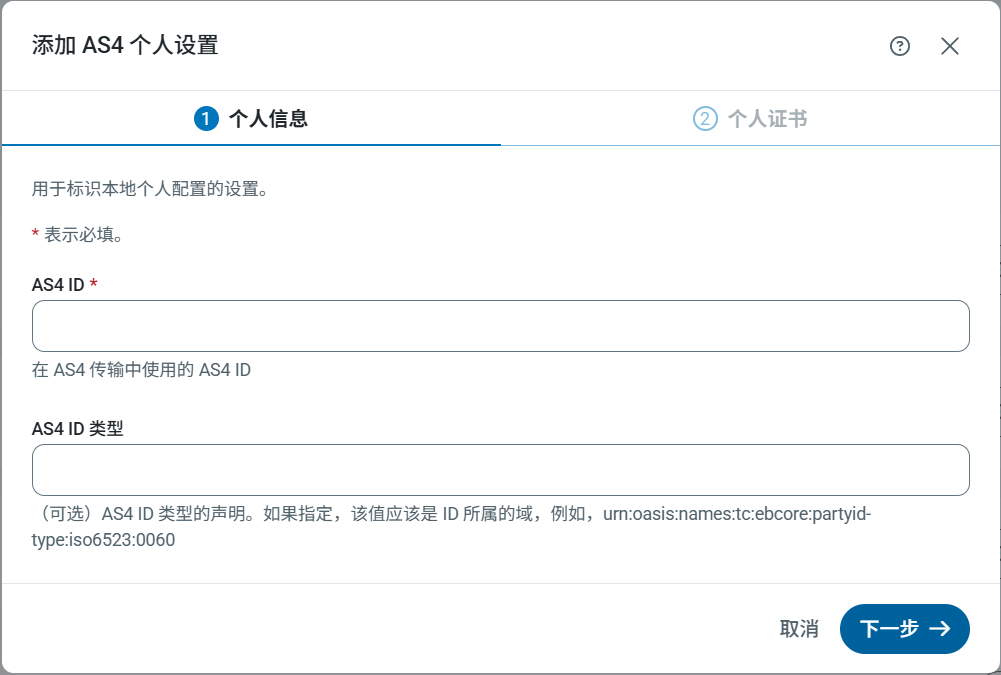Viewport: 1001px width, 675px height.
Task: Click the step 2 circle icon
Action: pos(705,119)
